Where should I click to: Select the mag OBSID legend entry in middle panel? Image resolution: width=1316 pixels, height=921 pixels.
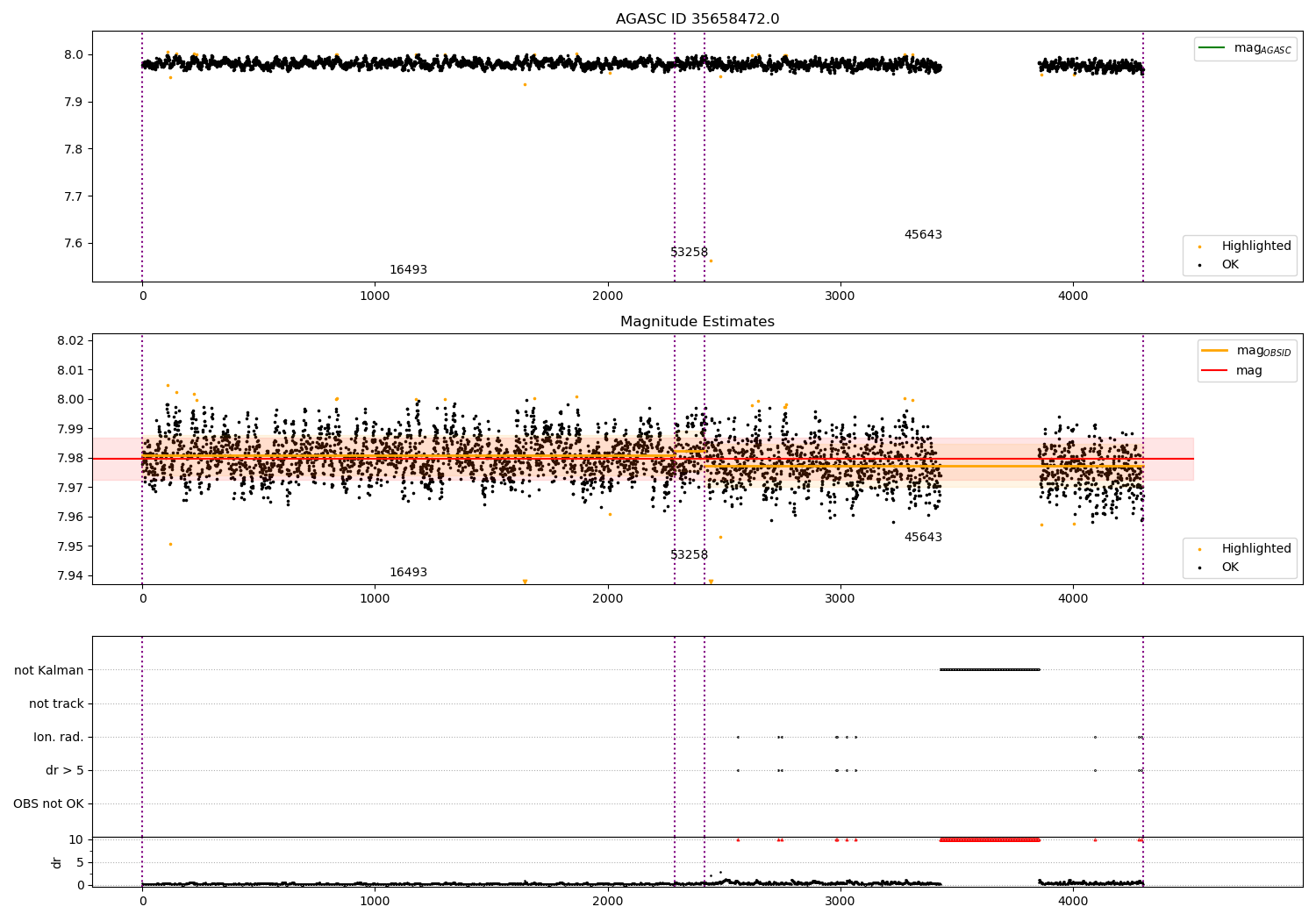click(1246, 351)
